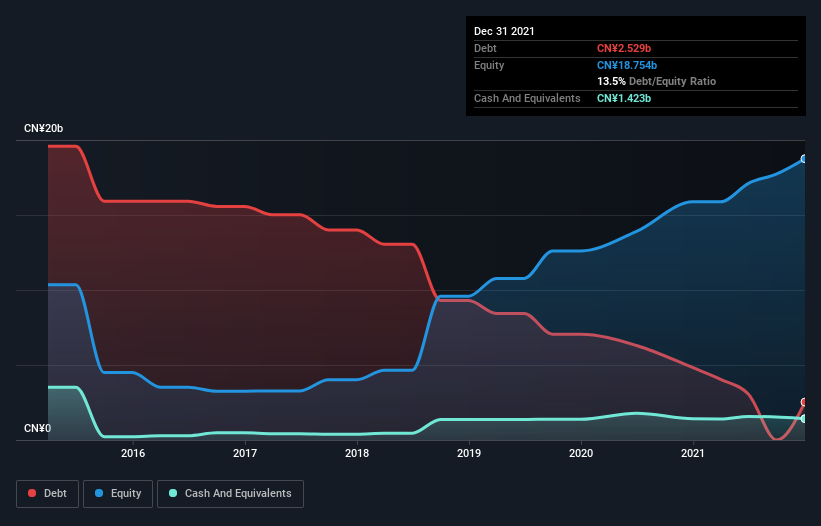
Task: Click the red Debt legend dot
Action: 32,493
